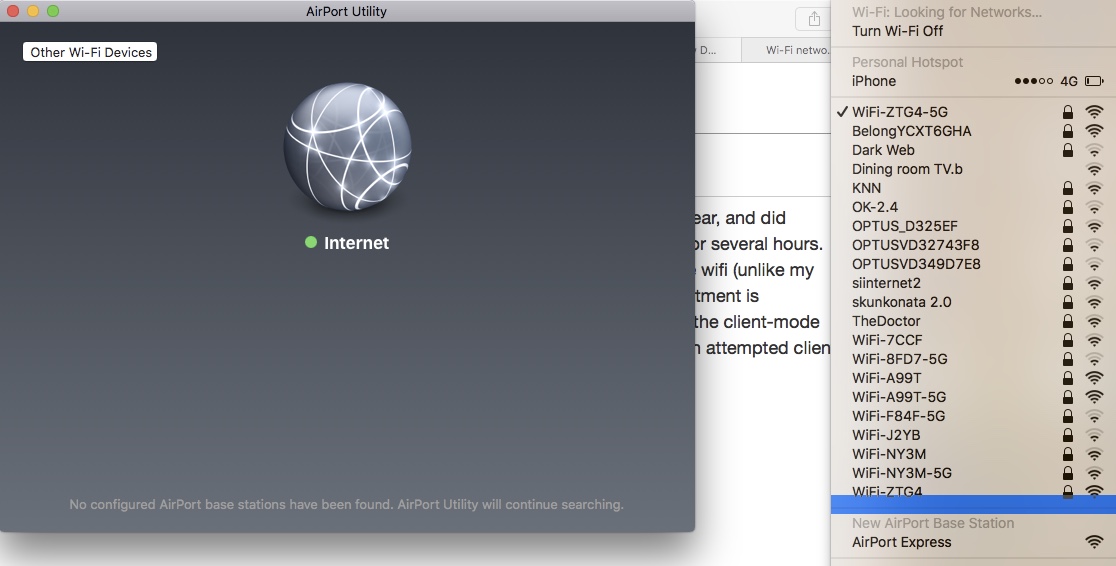Choose the WiFi-NY3M network

pos(974,454)
